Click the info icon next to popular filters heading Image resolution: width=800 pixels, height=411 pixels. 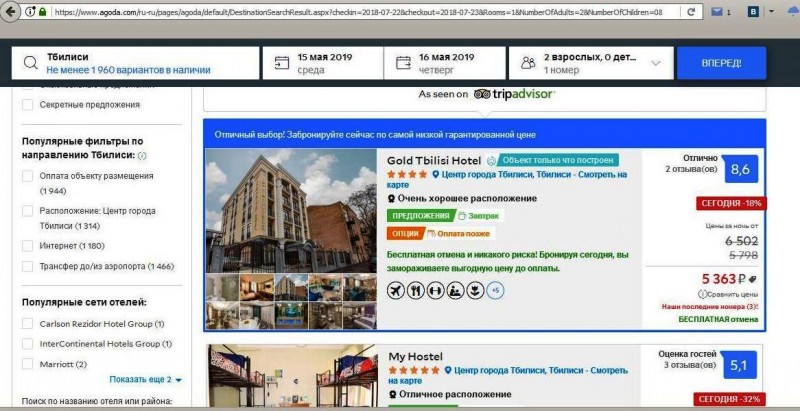[142, 156]
